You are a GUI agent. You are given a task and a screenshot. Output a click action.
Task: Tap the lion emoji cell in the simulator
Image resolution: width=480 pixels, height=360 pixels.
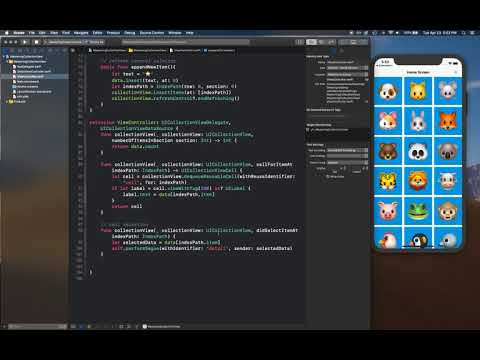pyautogui.click(x=418, y=181)
